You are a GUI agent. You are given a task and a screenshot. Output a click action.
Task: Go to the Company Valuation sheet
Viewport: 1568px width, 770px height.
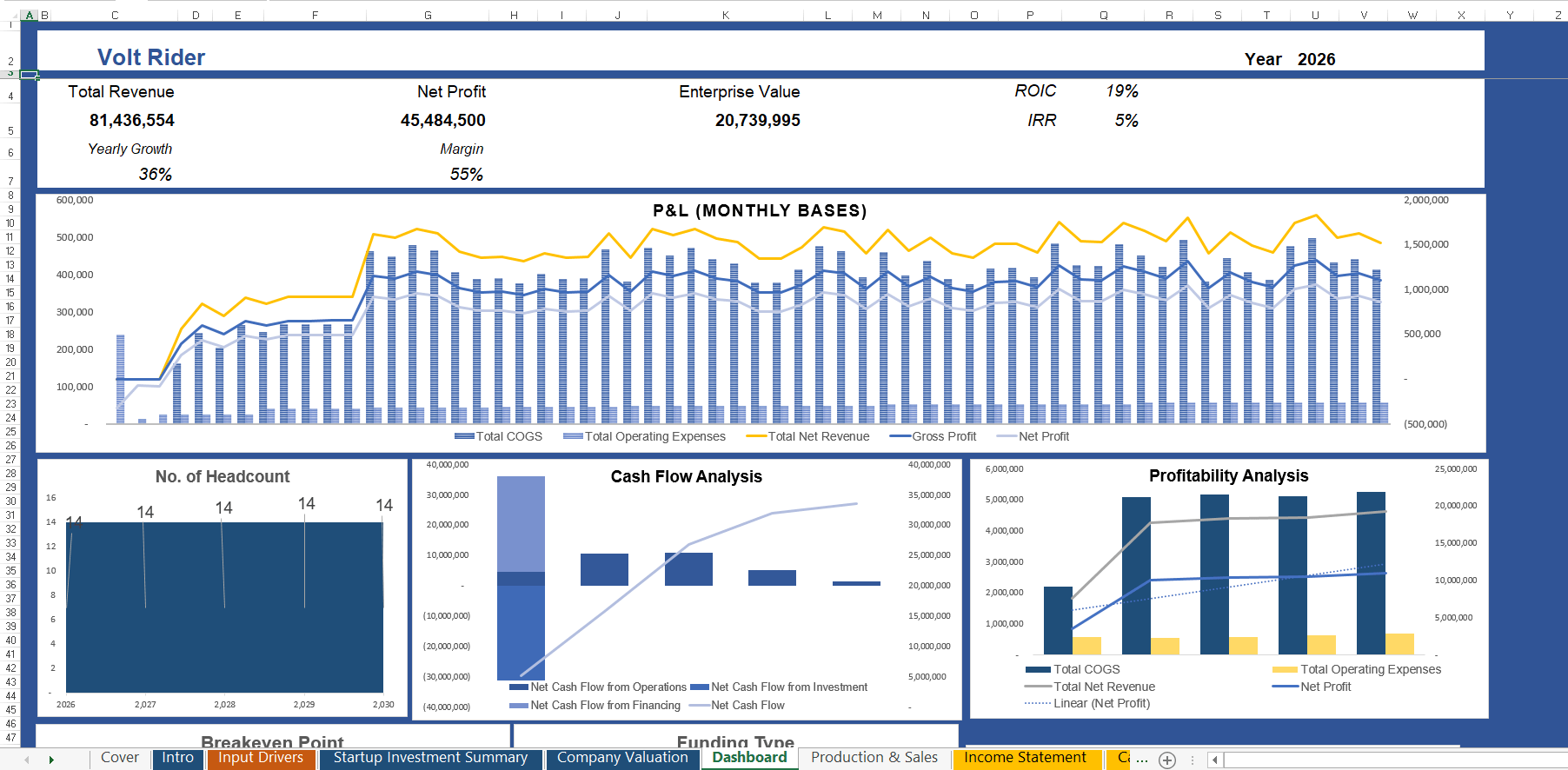(622, 758)
